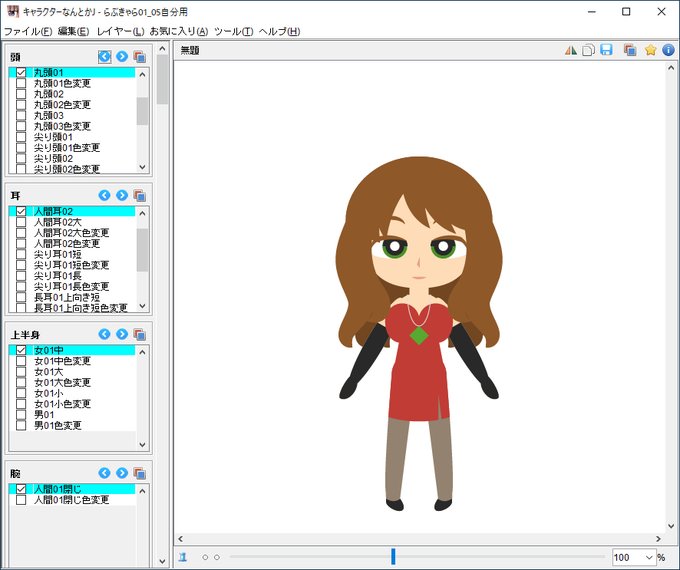Screen dimensions: 680x570
Task: Click the second small circle beside the zoom slider
Action: point(217,557)
